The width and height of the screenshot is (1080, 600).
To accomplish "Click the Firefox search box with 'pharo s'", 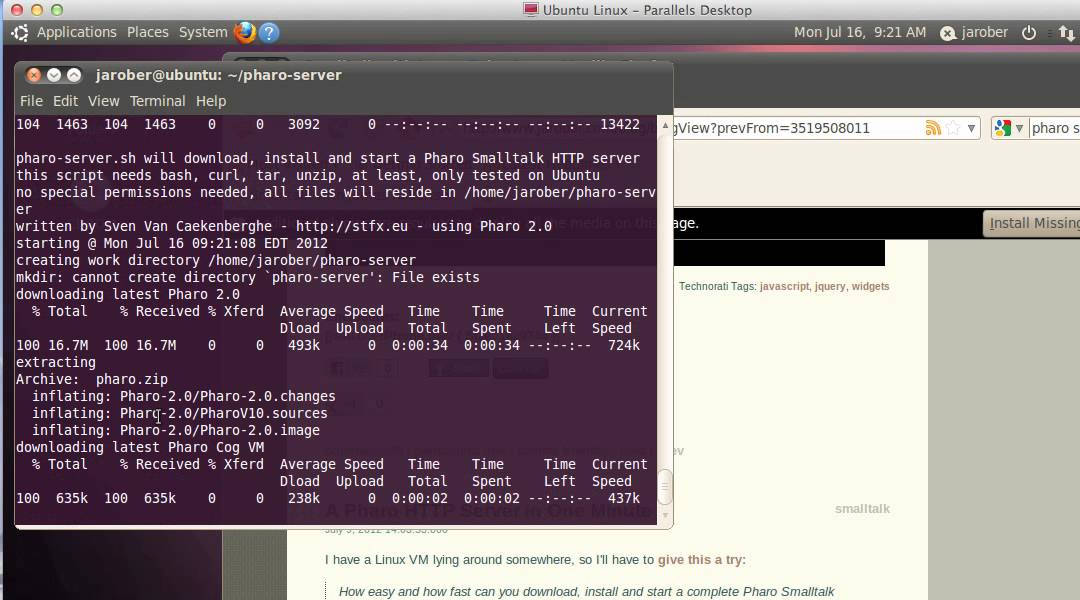I will point(1055,128).
